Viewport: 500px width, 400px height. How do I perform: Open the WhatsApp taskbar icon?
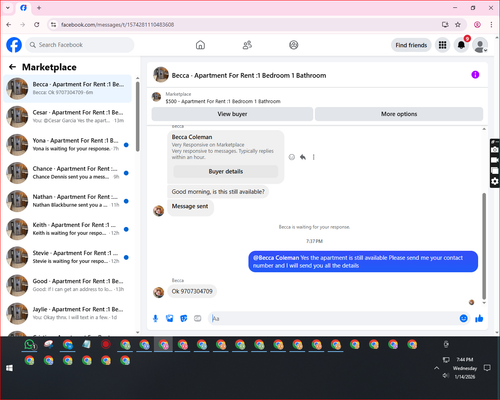[30, 345]
